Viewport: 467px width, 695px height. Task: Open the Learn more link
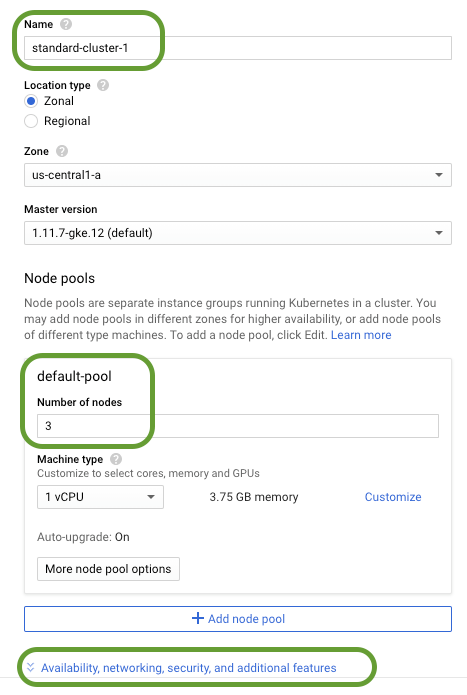click(361, 335)
